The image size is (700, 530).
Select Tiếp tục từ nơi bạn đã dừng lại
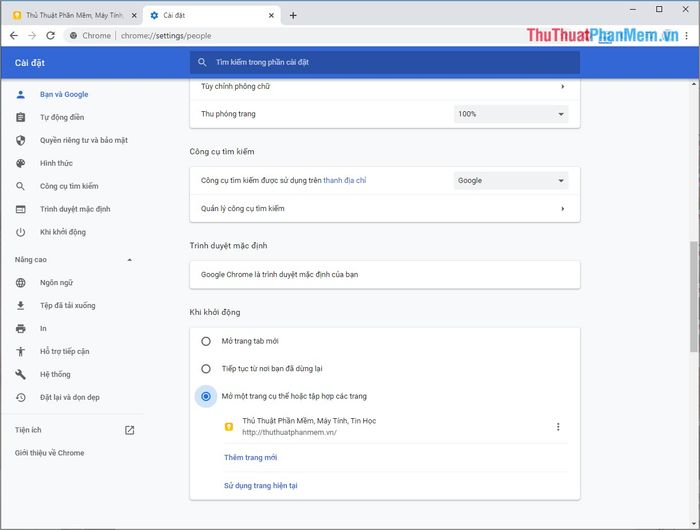click(x=206, y=369)
